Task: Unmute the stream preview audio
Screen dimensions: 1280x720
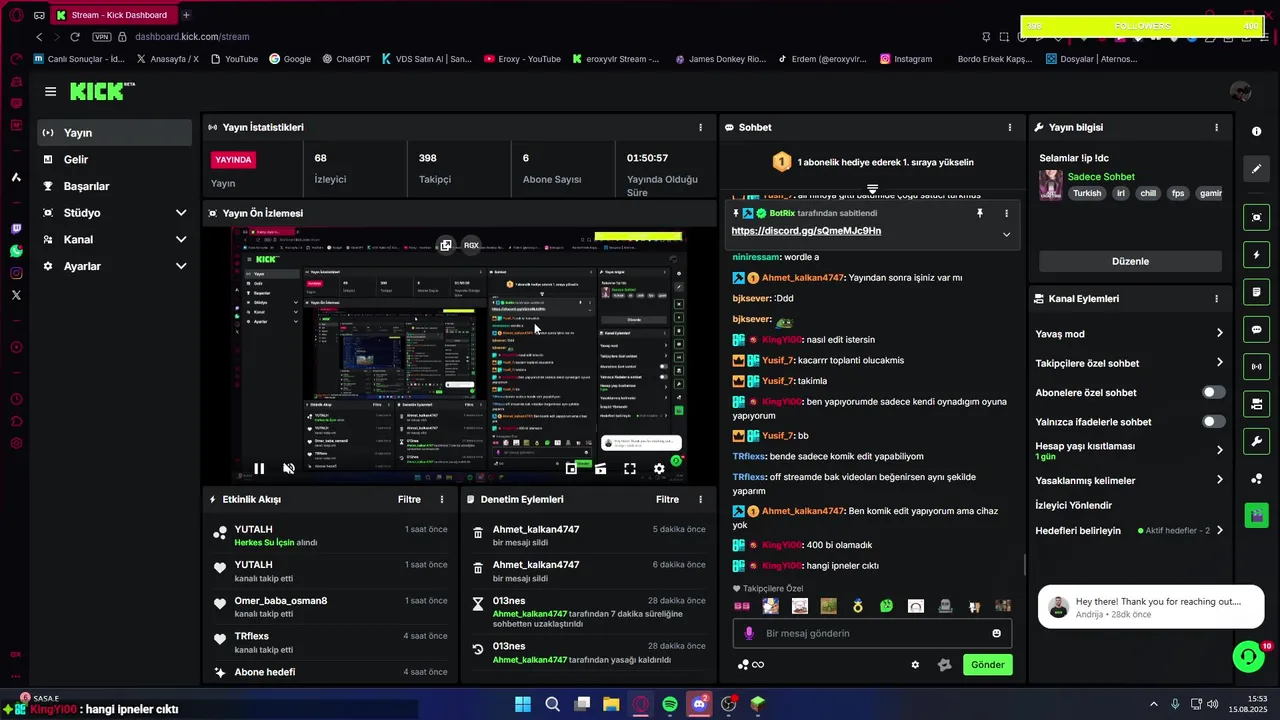Action: pyautogui.click(x=289, y=468)
